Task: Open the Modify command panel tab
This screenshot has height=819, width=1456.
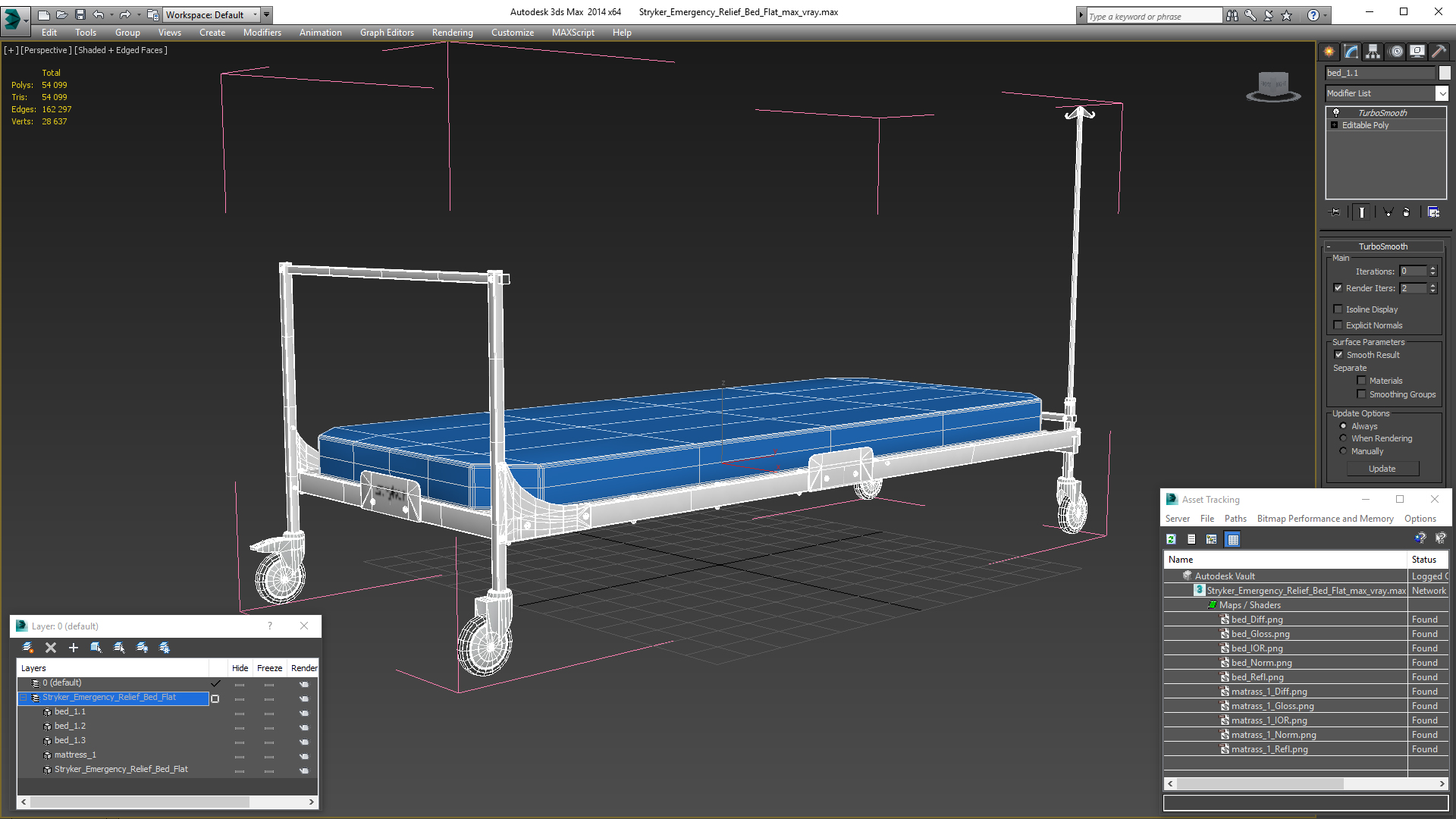Action: click(1351, 52)
